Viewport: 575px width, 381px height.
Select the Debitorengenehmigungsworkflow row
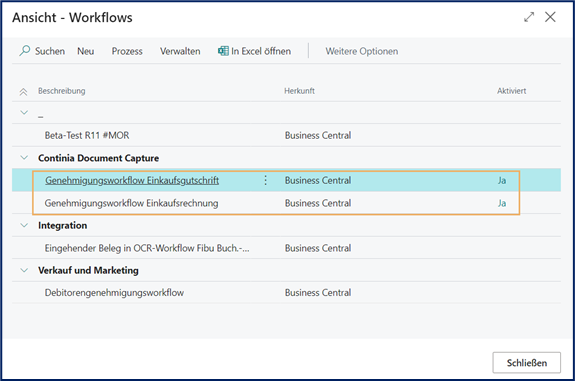click(x=286, y=293)
